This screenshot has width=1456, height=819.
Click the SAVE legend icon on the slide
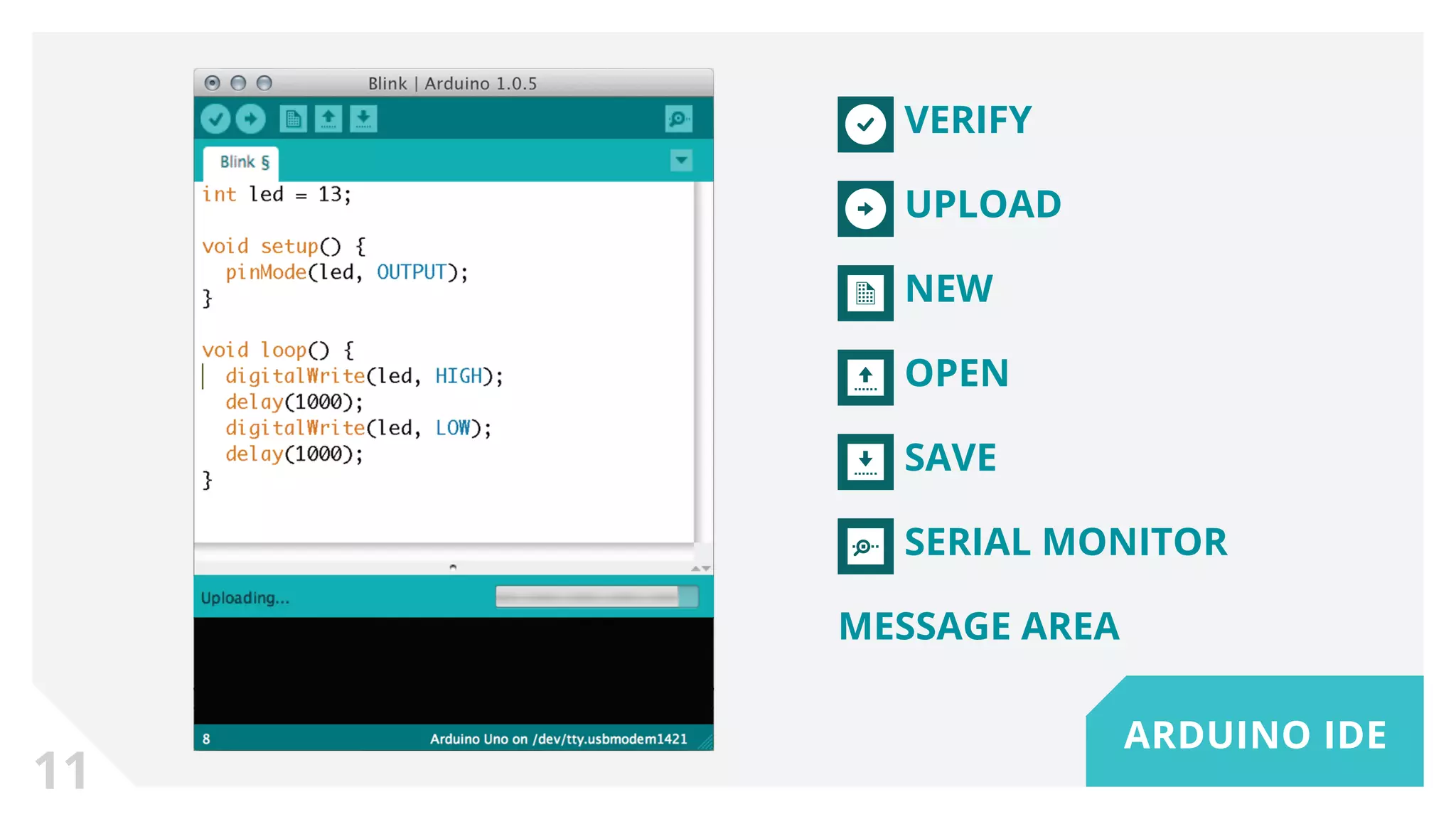865,461
